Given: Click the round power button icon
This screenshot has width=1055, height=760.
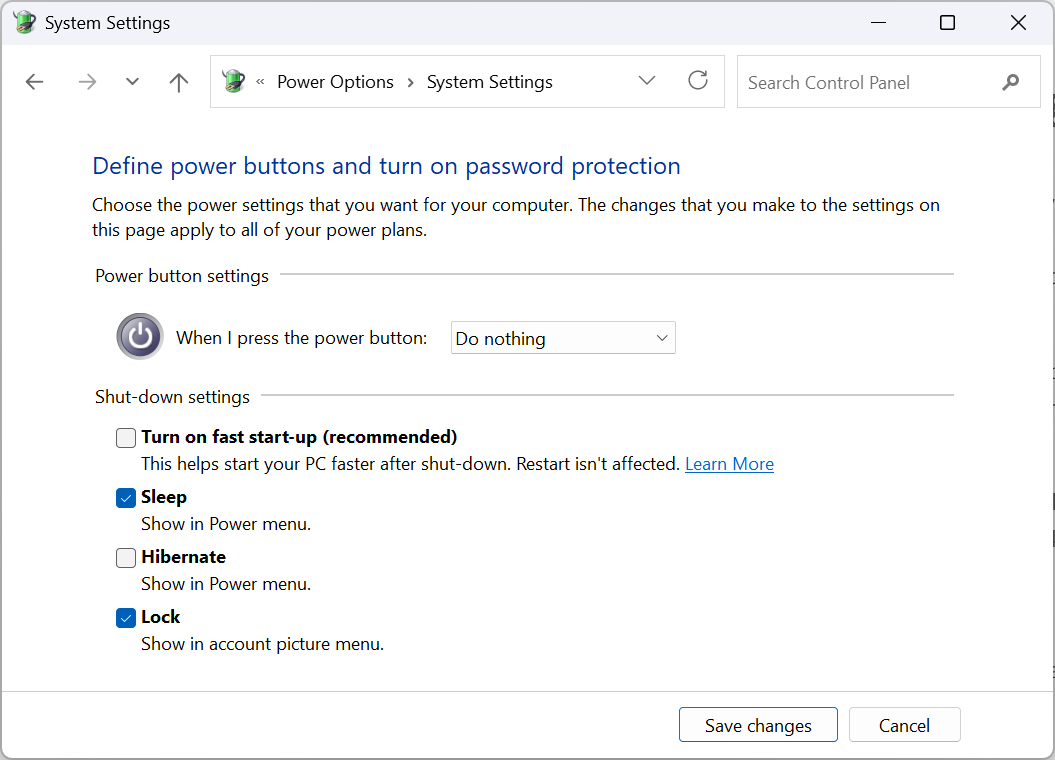Looking at the screenshot, I should pyautogui.click(x=139, y=336).
